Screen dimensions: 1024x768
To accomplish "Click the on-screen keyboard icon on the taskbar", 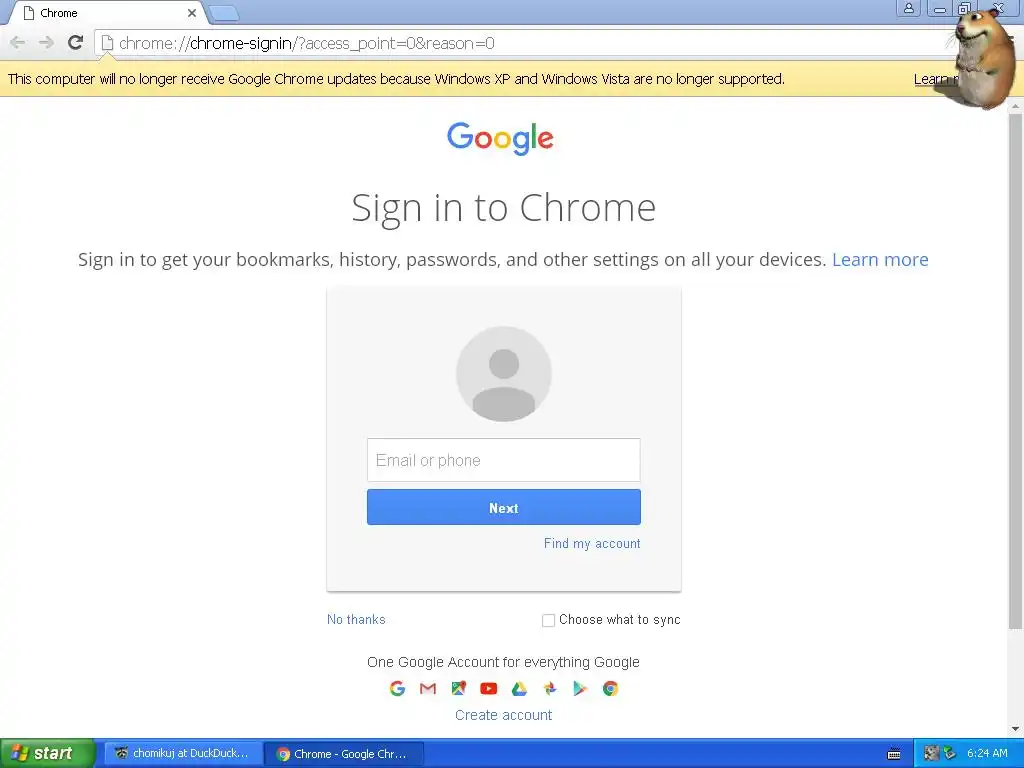I will 894,754.
